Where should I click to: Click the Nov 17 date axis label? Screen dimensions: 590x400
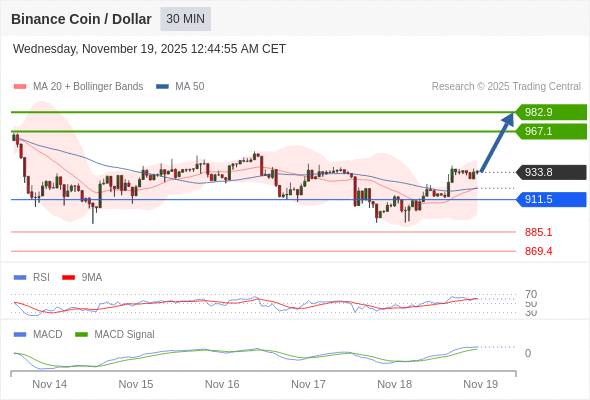tap(308, 384)
